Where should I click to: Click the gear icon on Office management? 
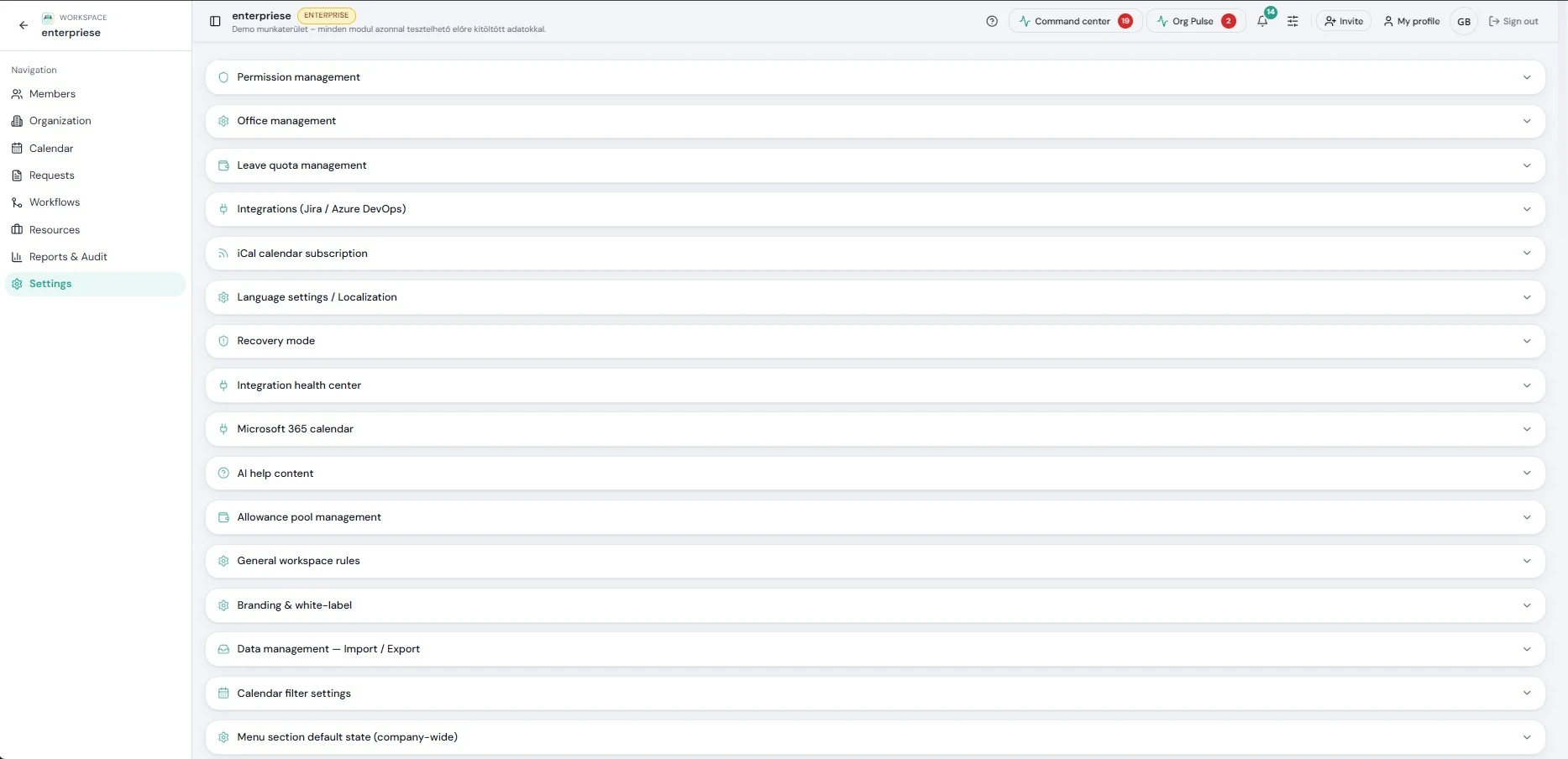[223, 121]
